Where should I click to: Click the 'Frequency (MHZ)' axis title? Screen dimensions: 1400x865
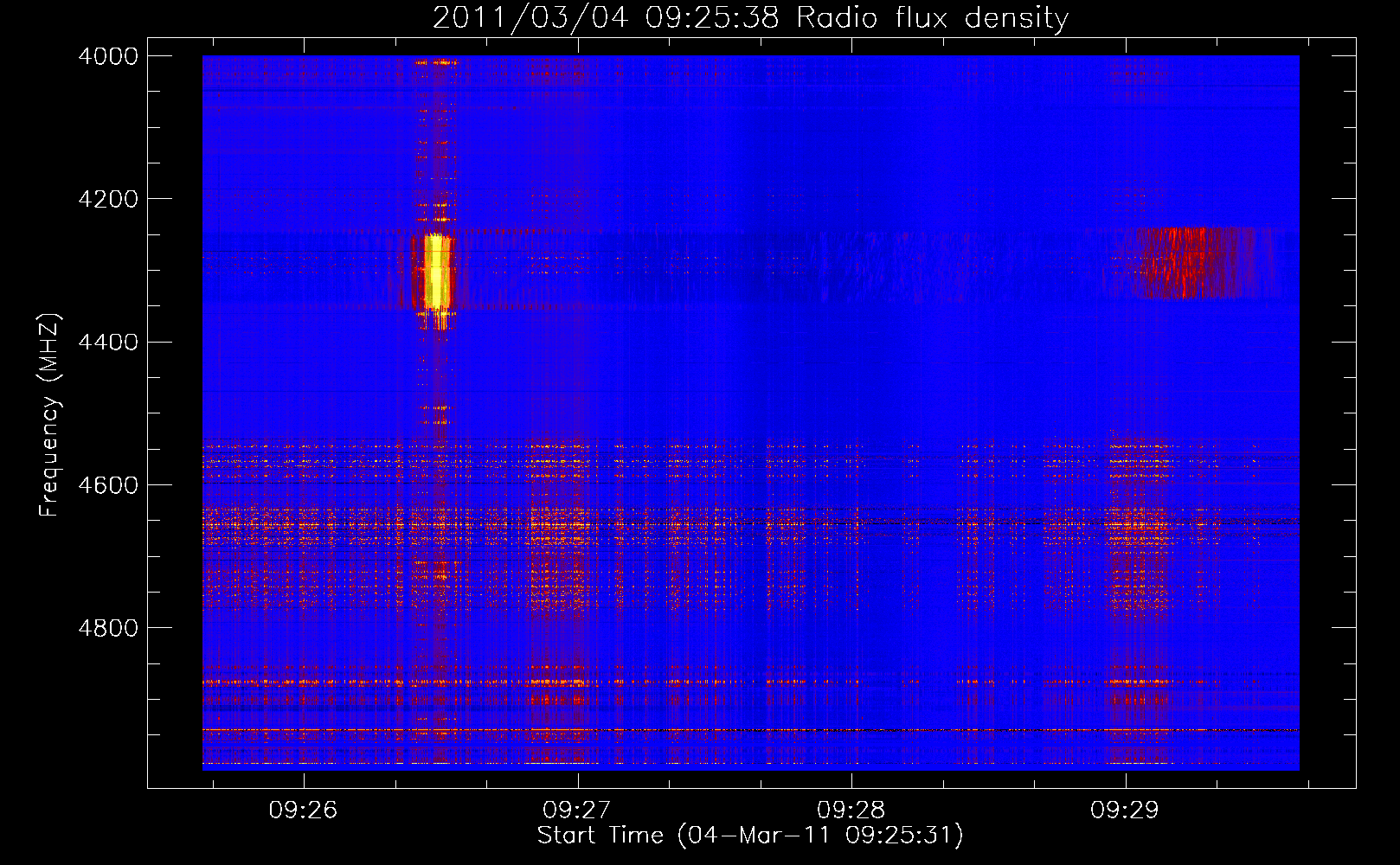coord(50,415)
